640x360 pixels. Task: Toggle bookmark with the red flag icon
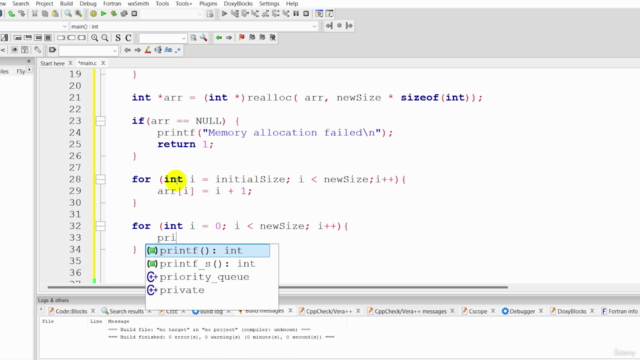click(242, 38)
